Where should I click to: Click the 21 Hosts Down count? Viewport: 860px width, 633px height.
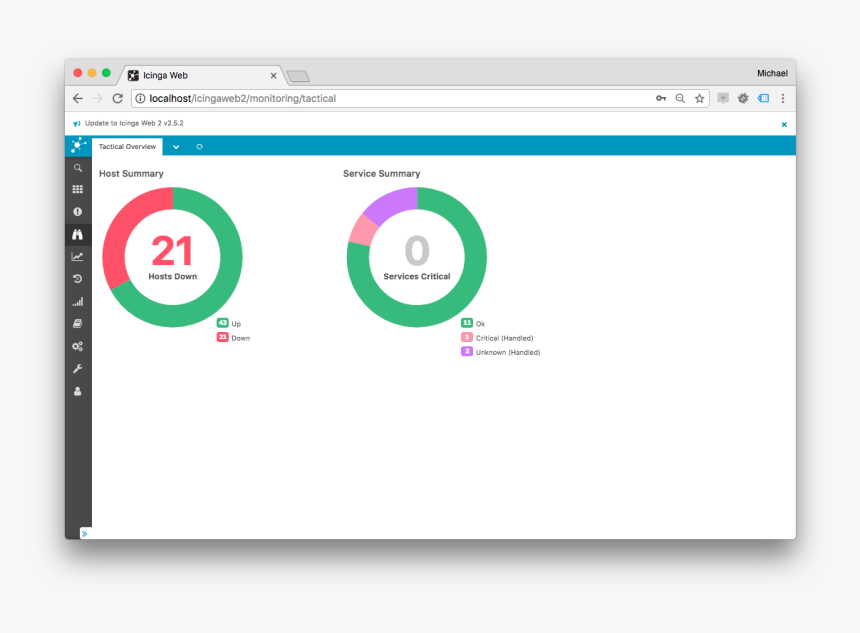tap(172, 251)
